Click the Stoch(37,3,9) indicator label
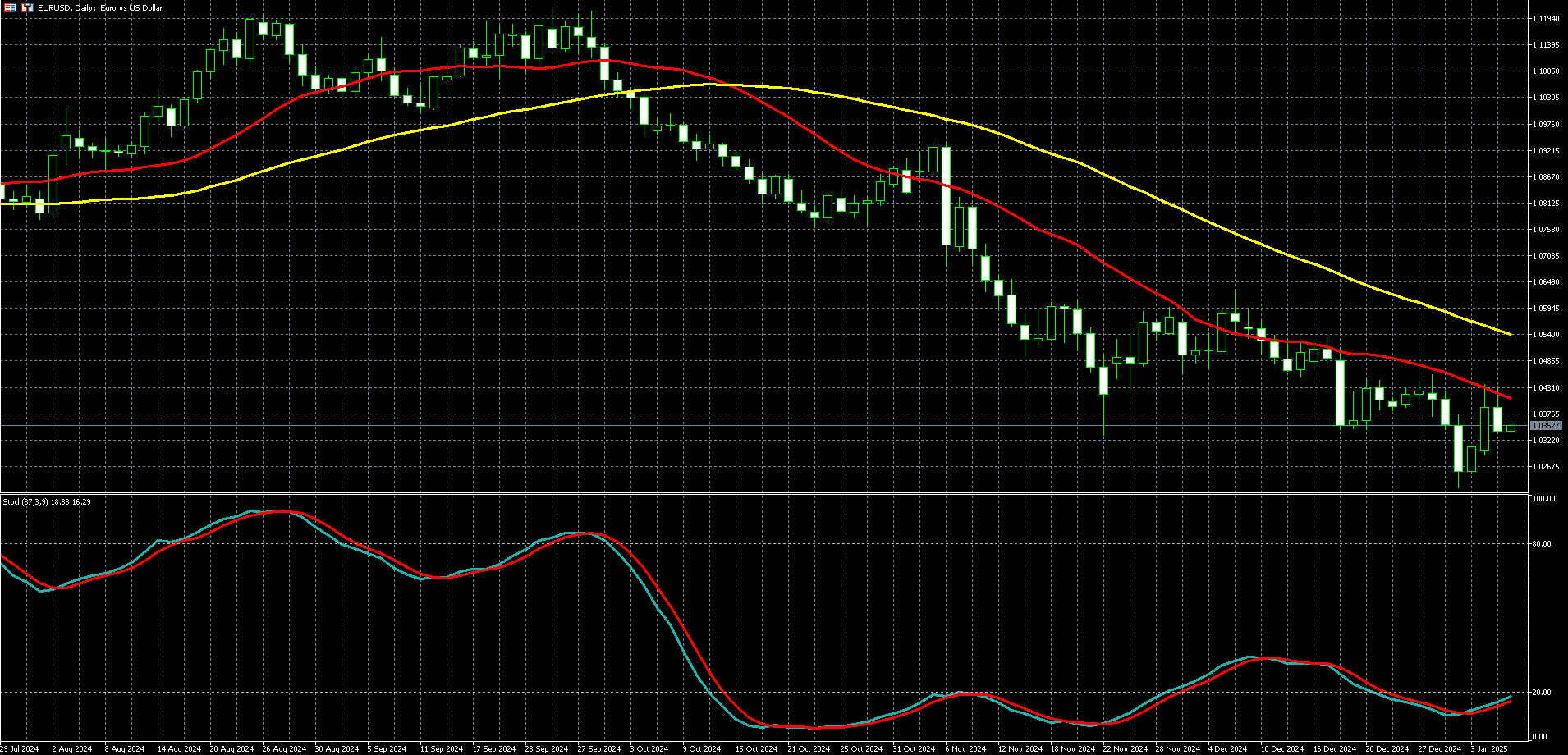 47,501
